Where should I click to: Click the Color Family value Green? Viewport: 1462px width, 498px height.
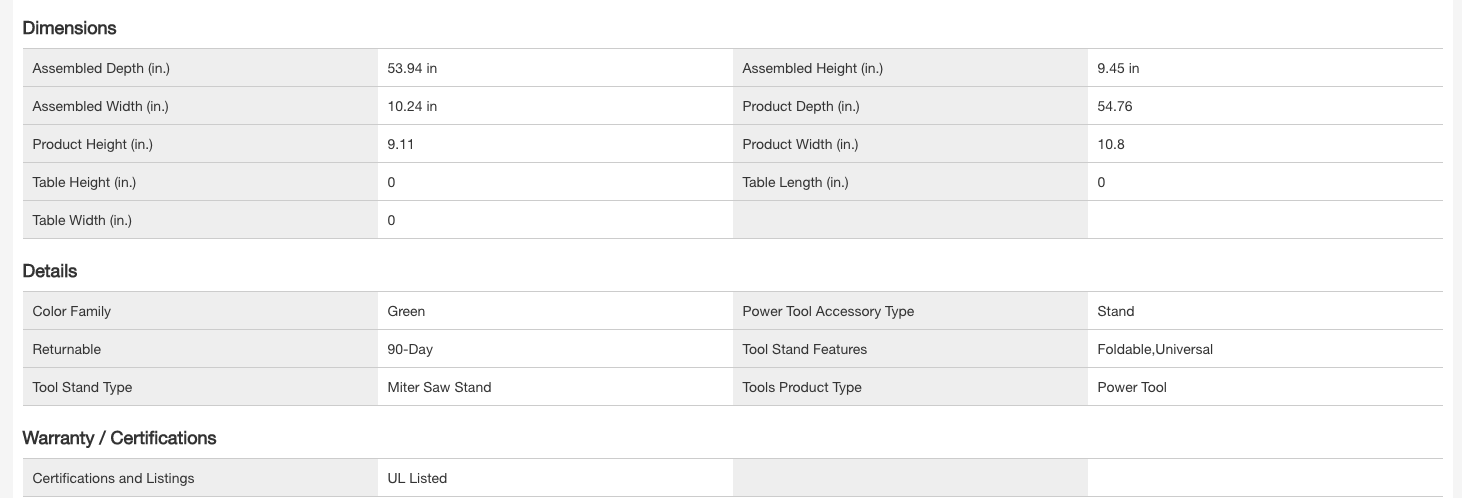coord(406,311)
